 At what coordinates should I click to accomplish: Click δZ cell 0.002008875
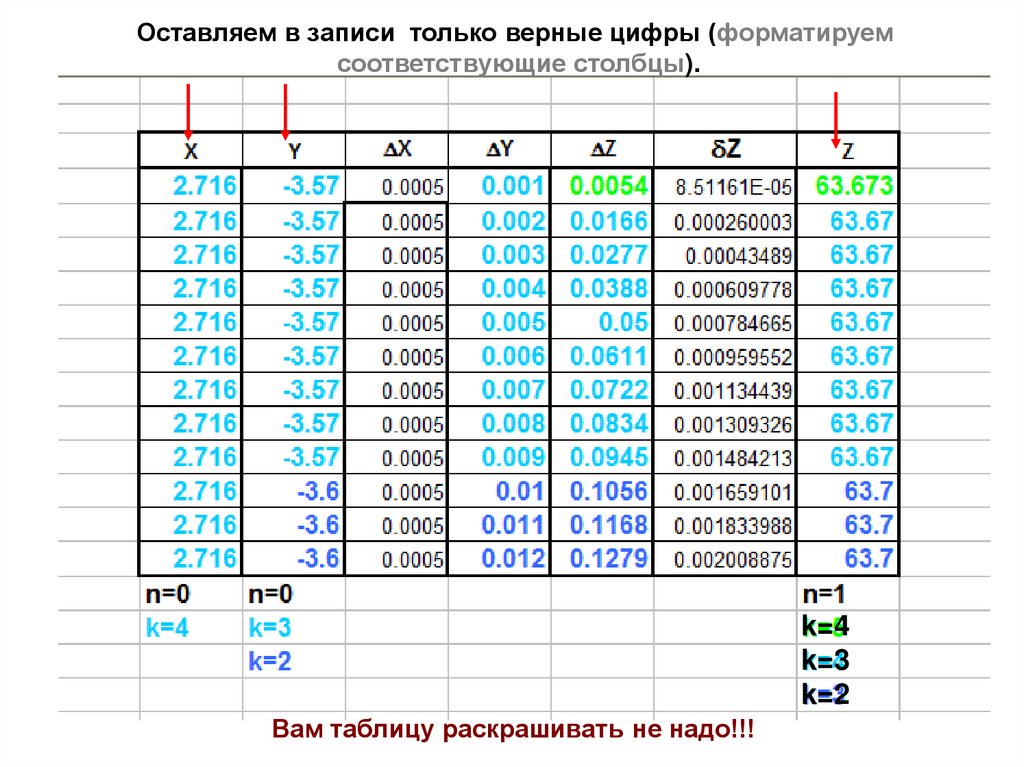point(725,560)
